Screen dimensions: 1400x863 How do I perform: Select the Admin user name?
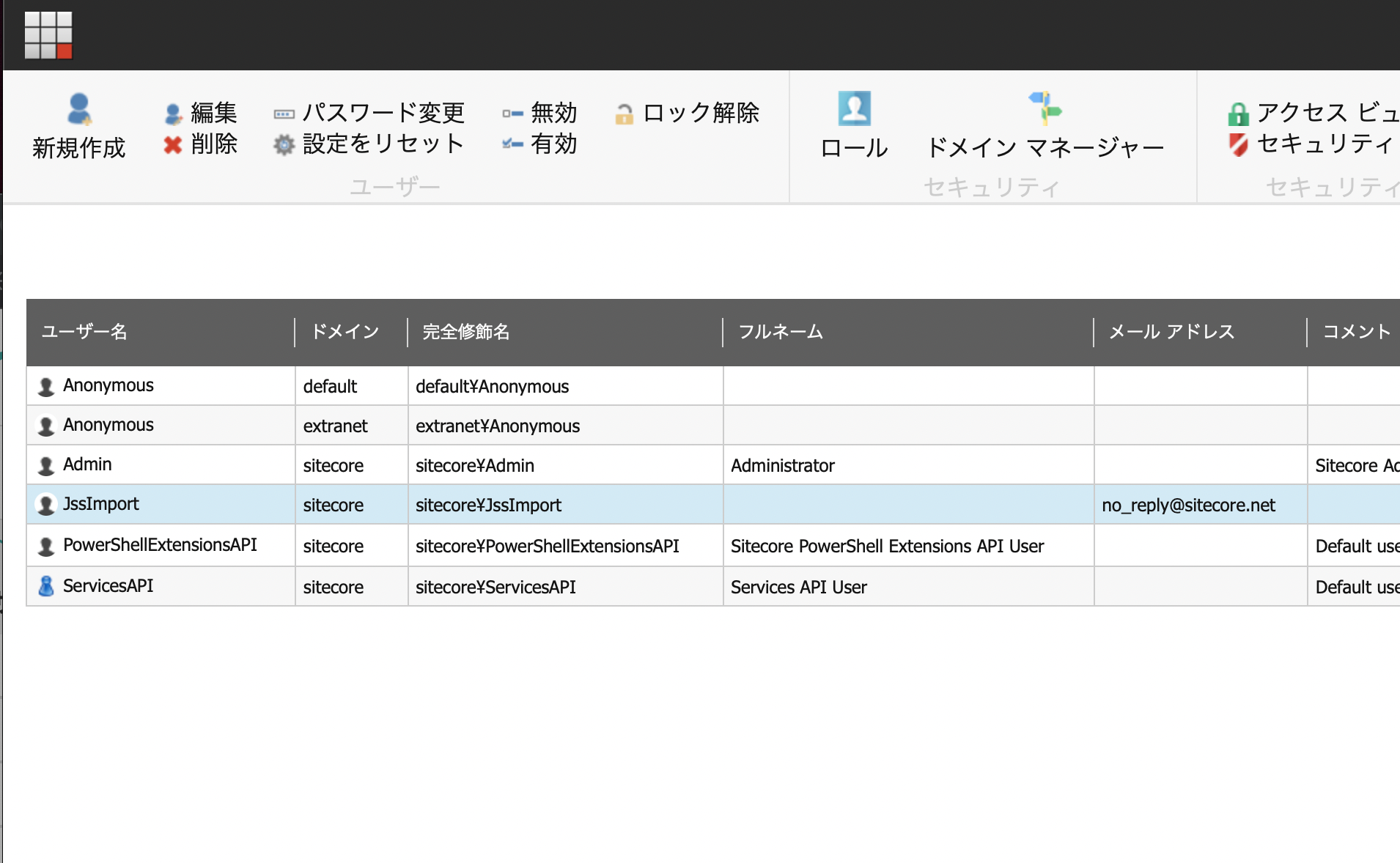tap(87, 464)
